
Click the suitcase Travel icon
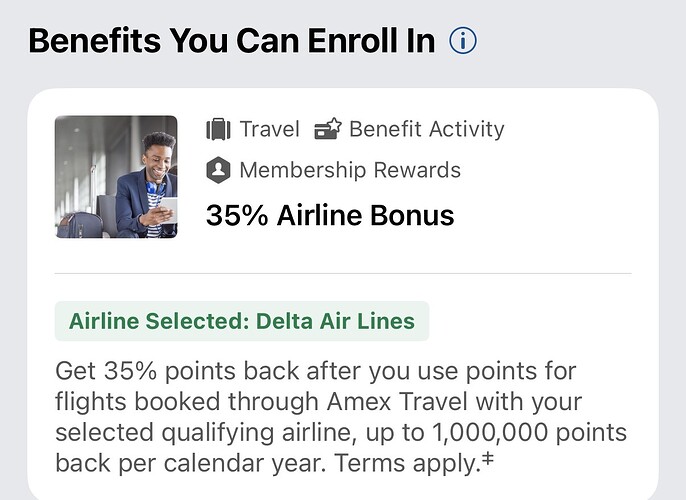(217, 129)
